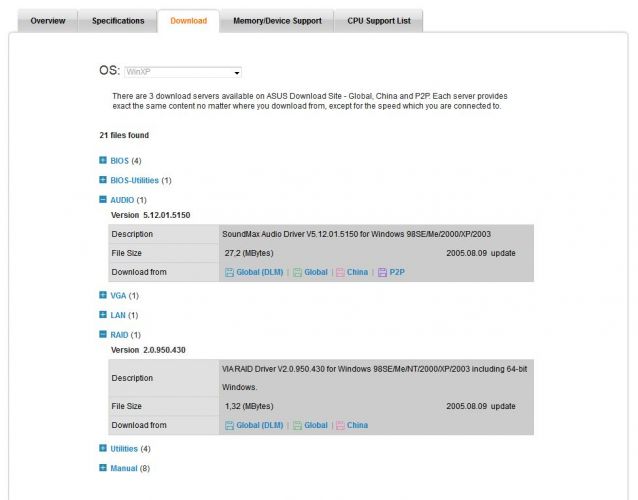The height and width of the screenshot is (500, 638).
Task: Expand the Utilities section plus icon
Action: (103, 448)
